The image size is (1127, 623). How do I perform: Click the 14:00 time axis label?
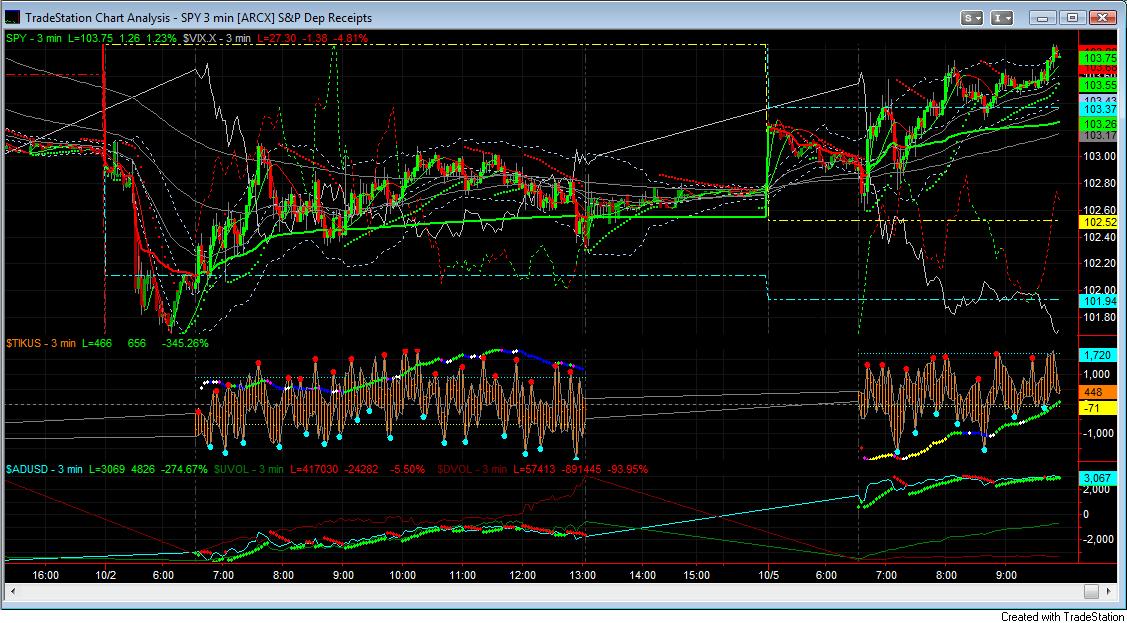point(643,575)
